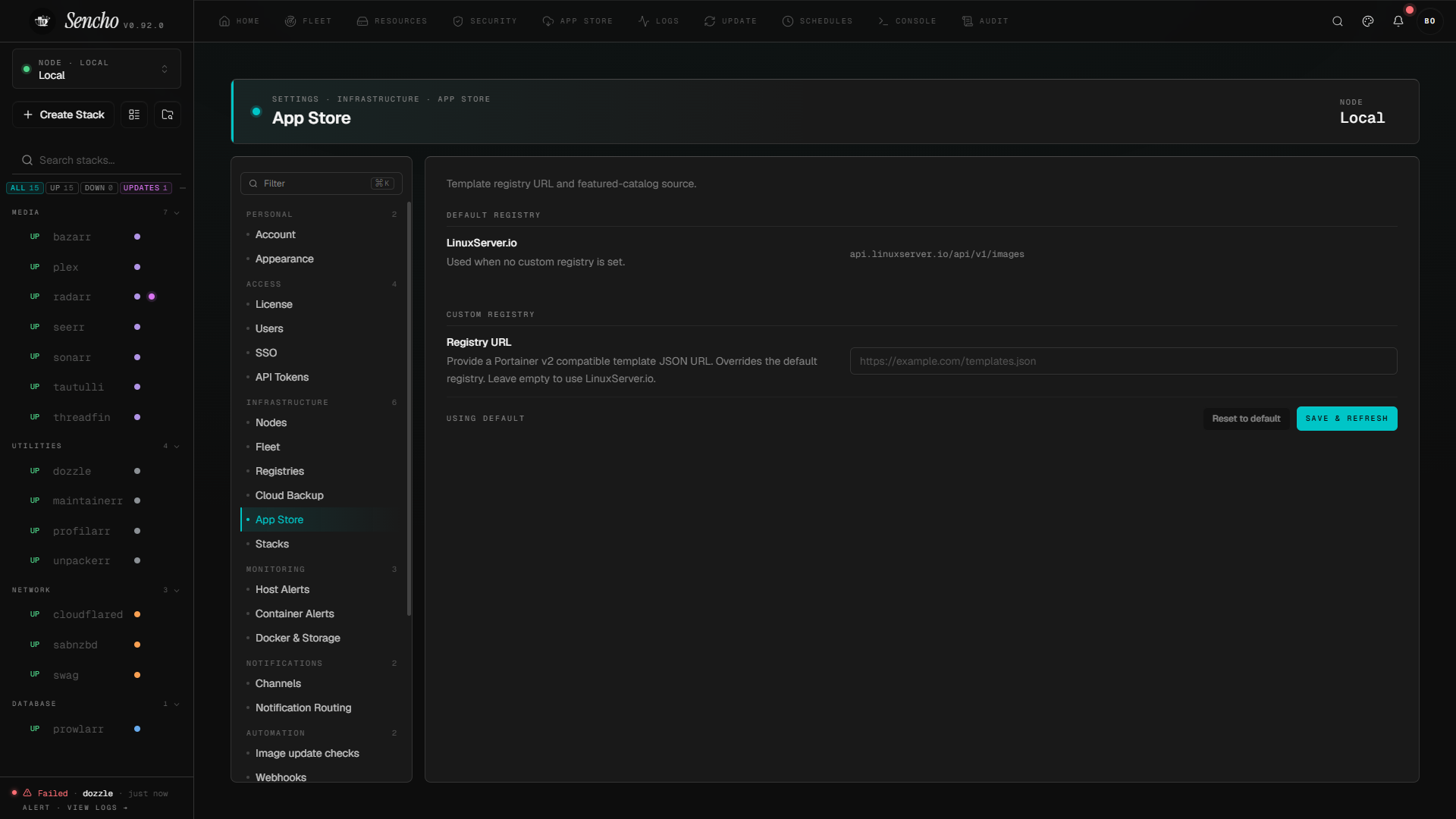Open the Console tab
This screenshot has height=819, width=1456.
tap(906, 21)
